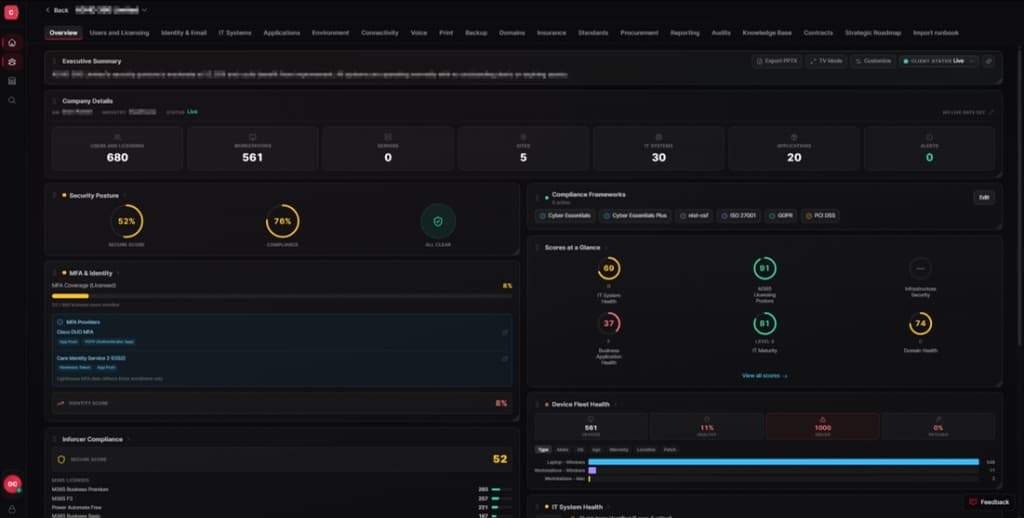
Task: Click the Infrastructure Security empty score ring
Action: coord(920,268)
